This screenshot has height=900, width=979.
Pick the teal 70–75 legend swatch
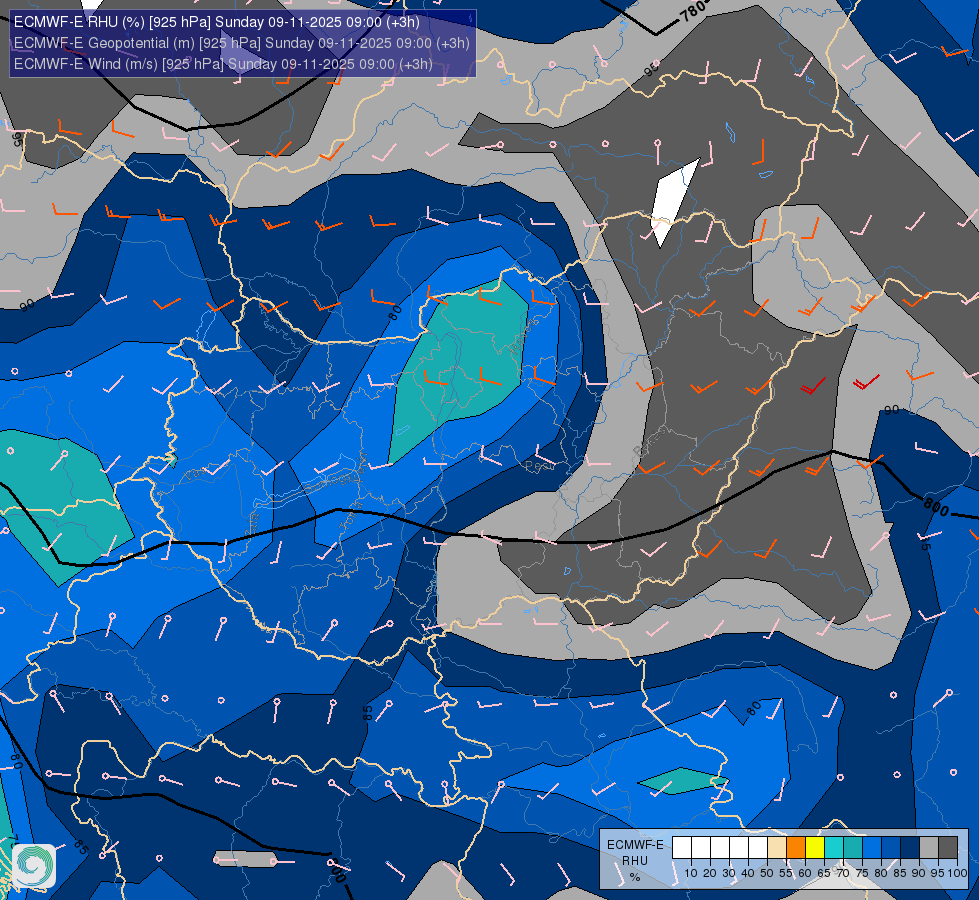(853, 848)
